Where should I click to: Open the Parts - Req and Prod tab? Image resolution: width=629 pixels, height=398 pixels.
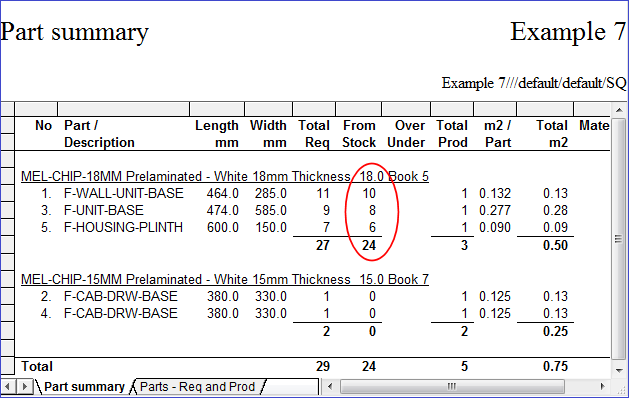[197, 387]
